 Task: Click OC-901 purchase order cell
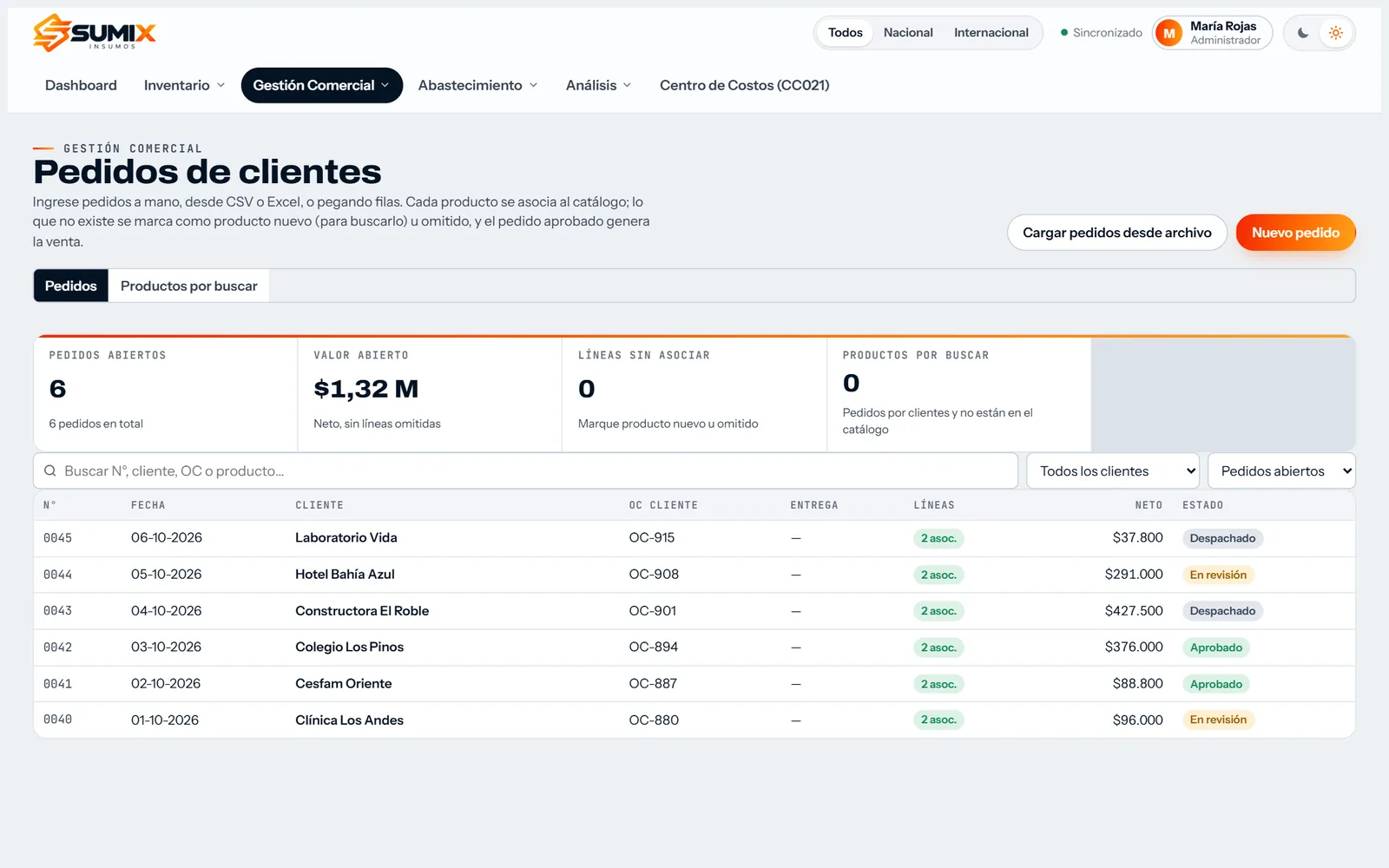(x=653, y=611)
